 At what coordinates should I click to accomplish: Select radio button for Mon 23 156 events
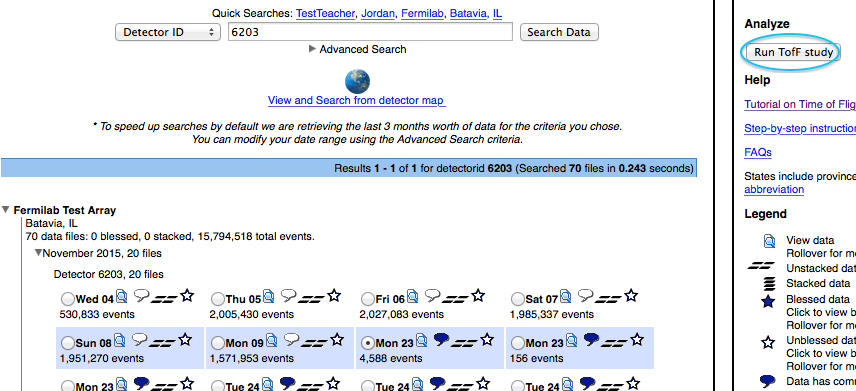518,343
